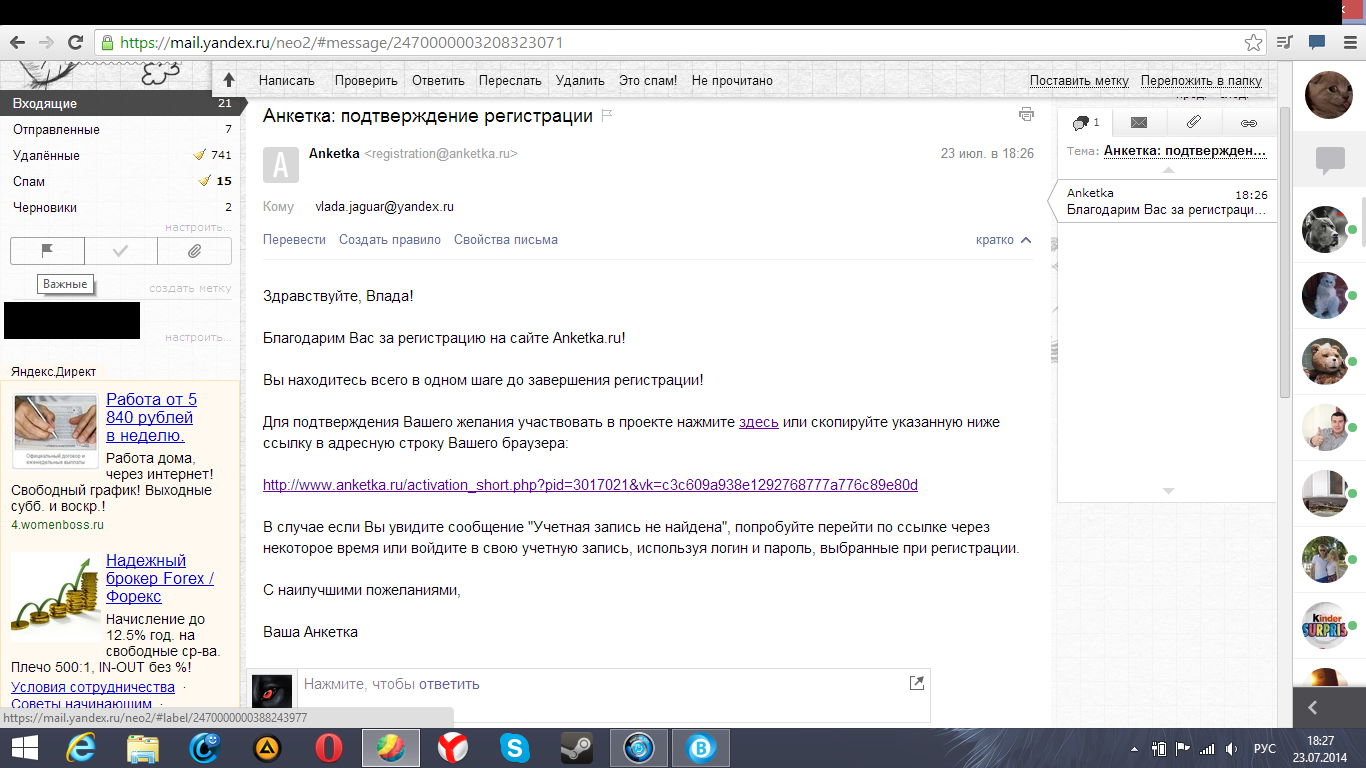
Task: Open the volume icon in system tray
Action: (x=1232, y=748)
